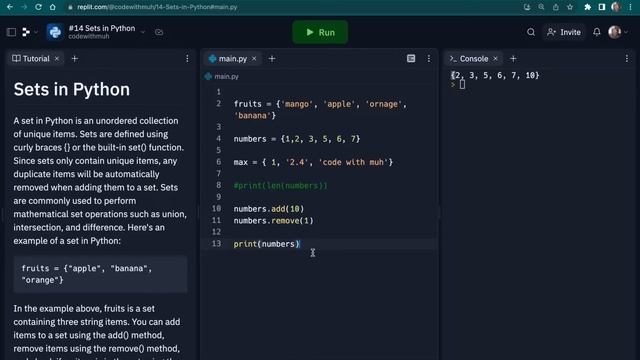Click the max set definition on line 6
Image resolution: width=640 pixels, height=360 pixels.
313,162
